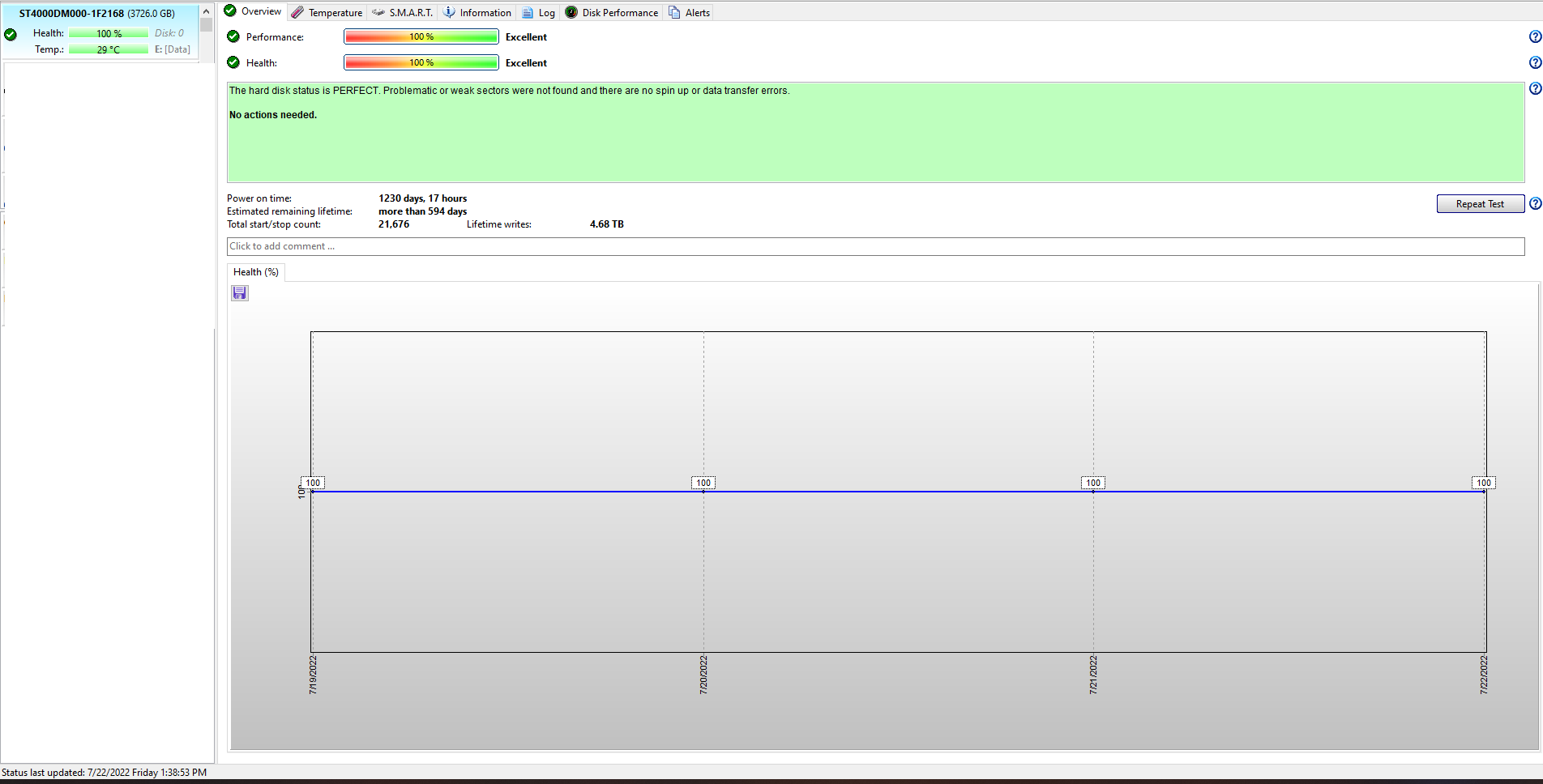1543x784 pixels.
Task: Click the disk list scrollbar up arrow
Action: pyautogui.click(x=206, y=11)
